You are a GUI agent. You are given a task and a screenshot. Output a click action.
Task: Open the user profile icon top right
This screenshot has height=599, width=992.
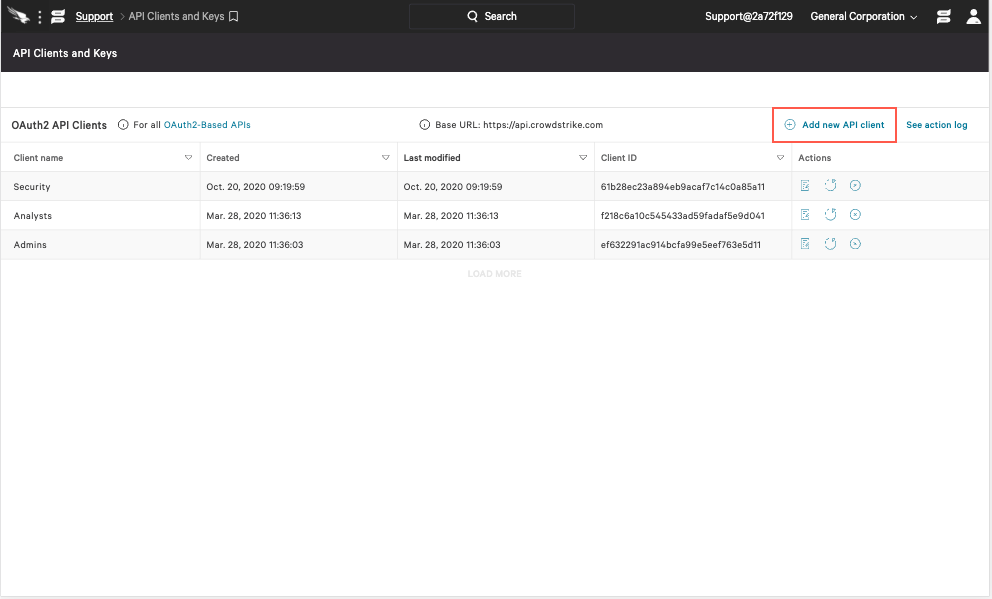tap(973, 16)
